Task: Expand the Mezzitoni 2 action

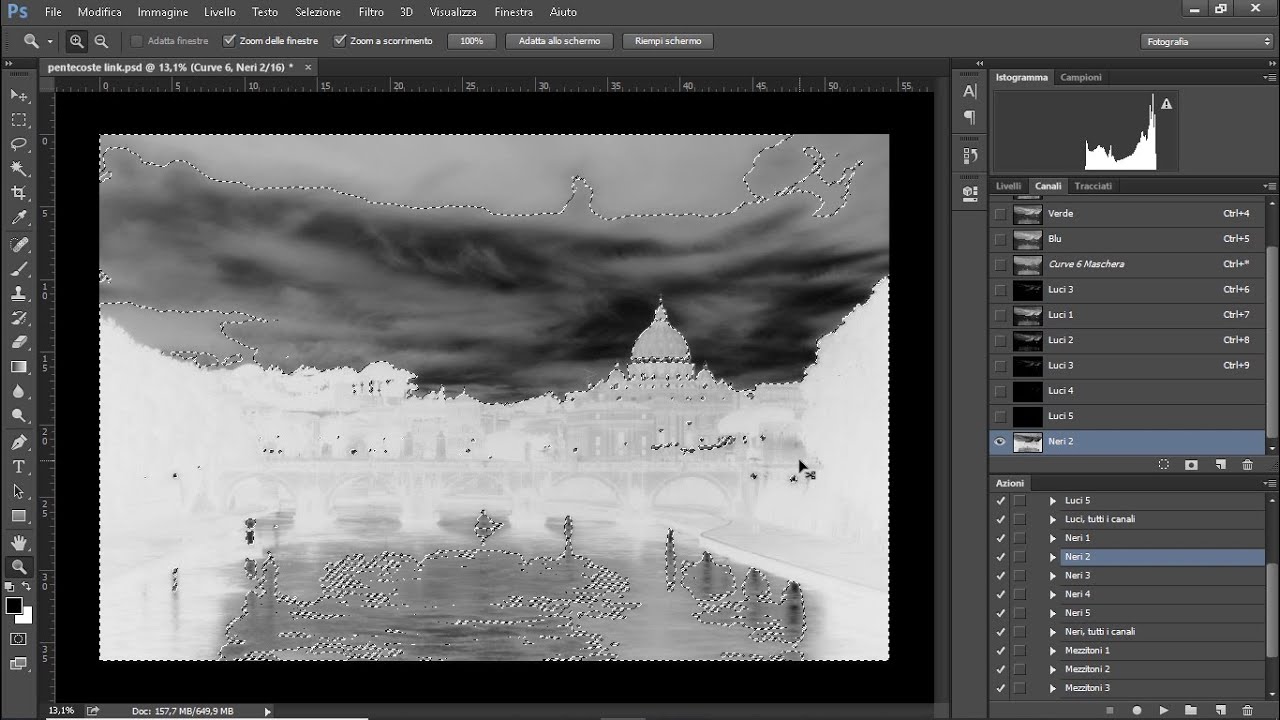Action: point(1052,669)
